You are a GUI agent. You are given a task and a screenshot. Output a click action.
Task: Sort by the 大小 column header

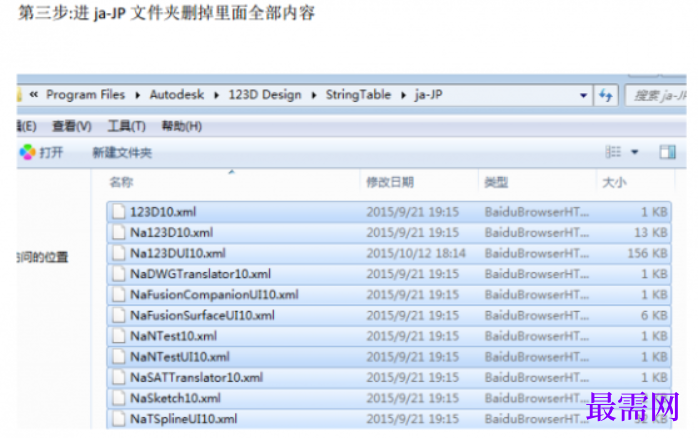(614, 182)
